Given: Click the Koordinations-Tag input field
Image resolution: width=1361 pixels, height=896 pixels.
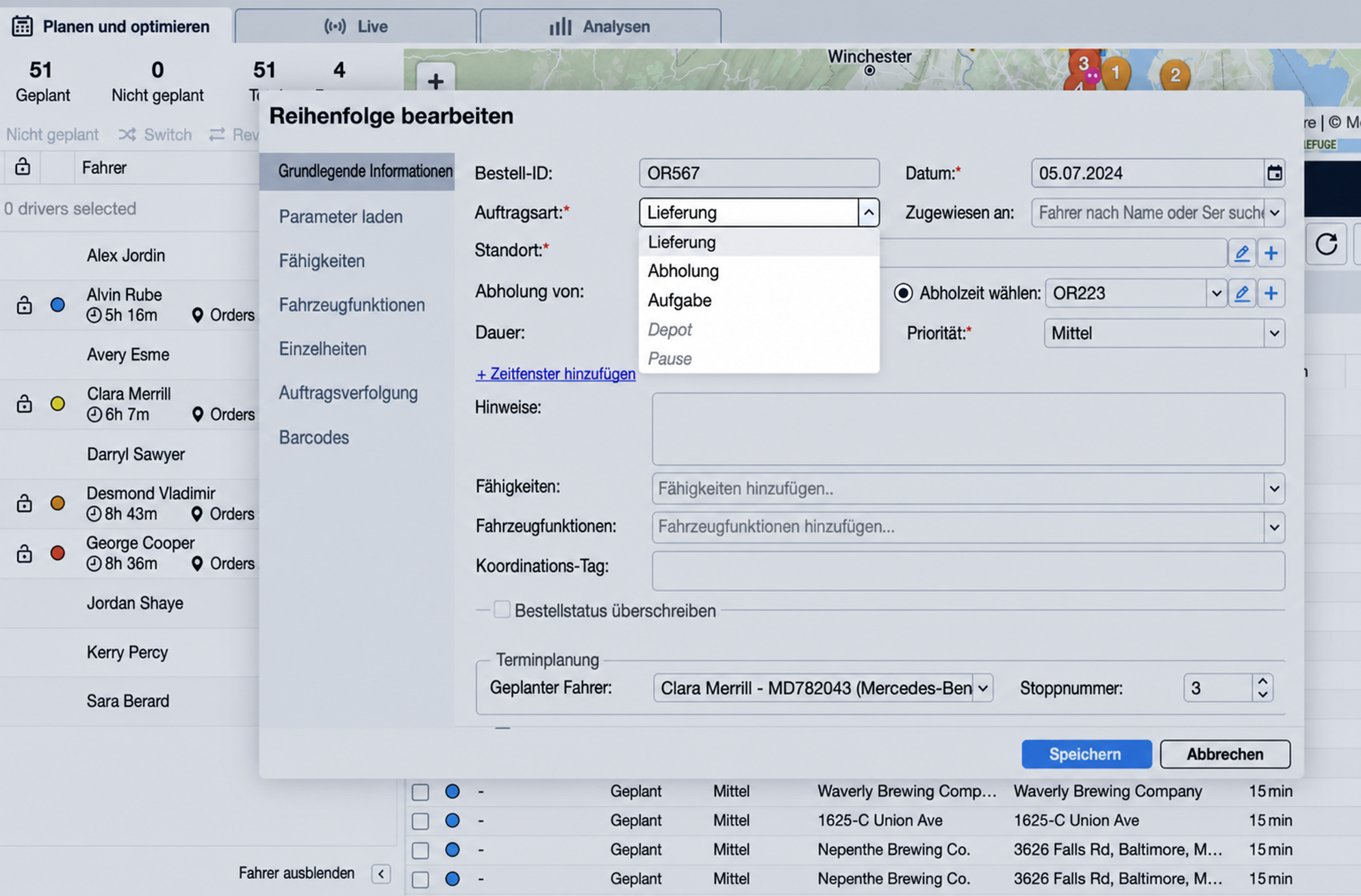Looking at the screenshot, I should (968, 570).
